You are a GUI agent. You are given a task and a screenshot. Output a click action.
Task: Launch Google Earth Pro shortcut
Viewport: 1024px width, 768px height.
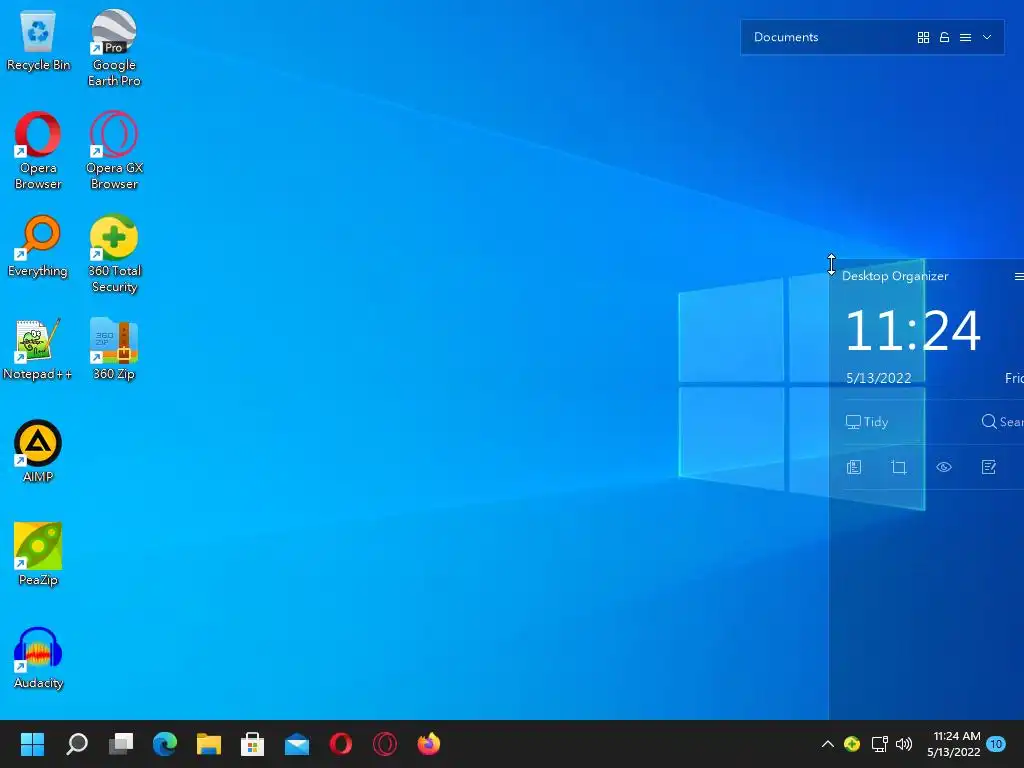[114, 47]
